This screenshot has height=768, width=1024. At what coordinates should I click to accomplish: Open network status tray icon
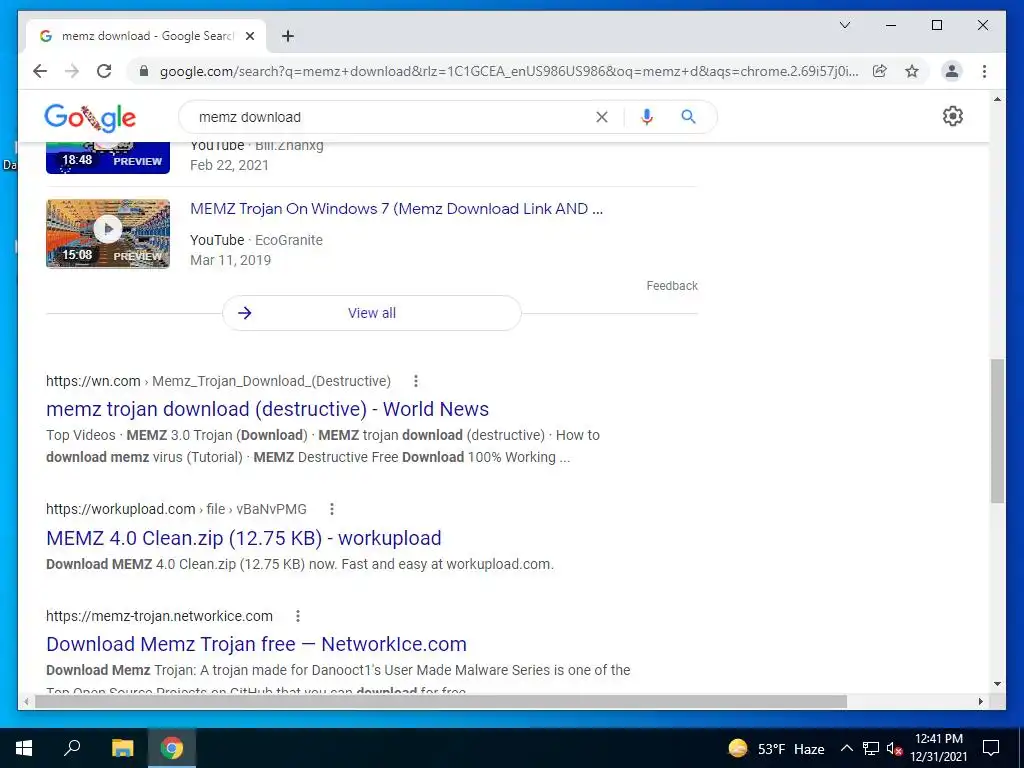point(871,748)
